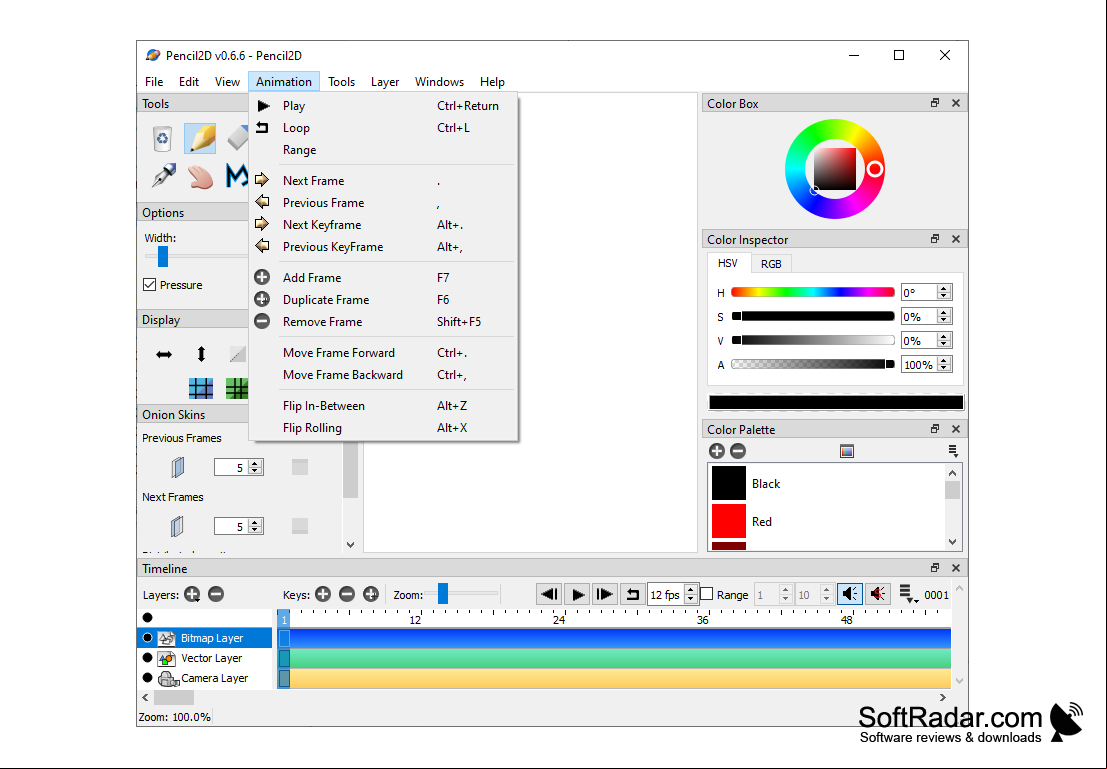Toggle visibility of the Camera Layer

(x=148, y=678)
